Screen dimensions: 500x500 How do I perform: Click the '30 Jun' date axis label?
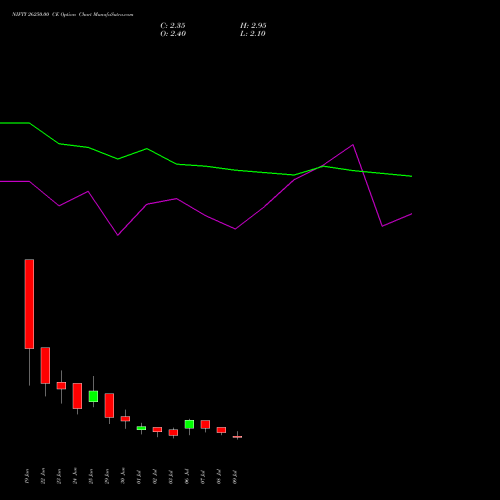point(123,476)
